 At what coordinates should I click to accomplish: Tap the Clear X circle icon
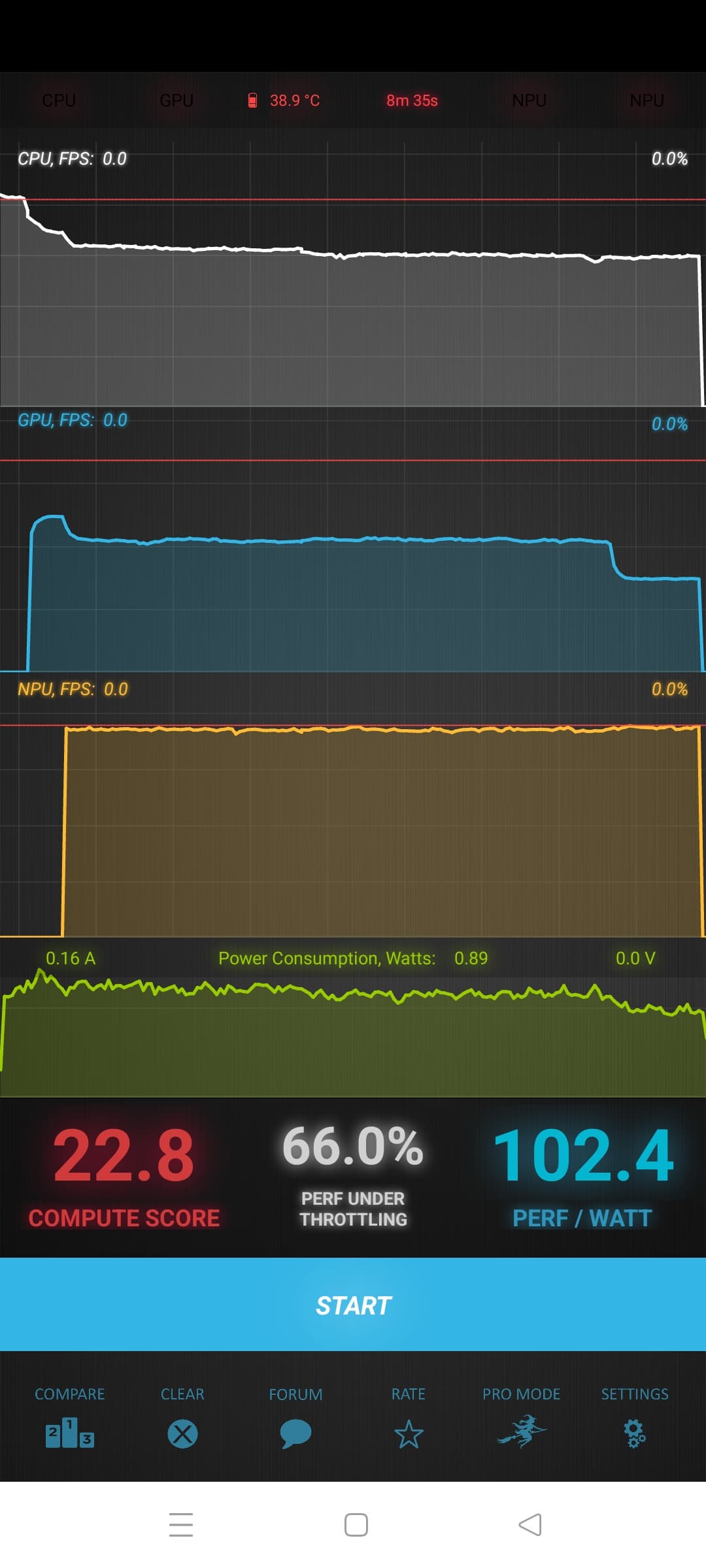pos(182,1434)
